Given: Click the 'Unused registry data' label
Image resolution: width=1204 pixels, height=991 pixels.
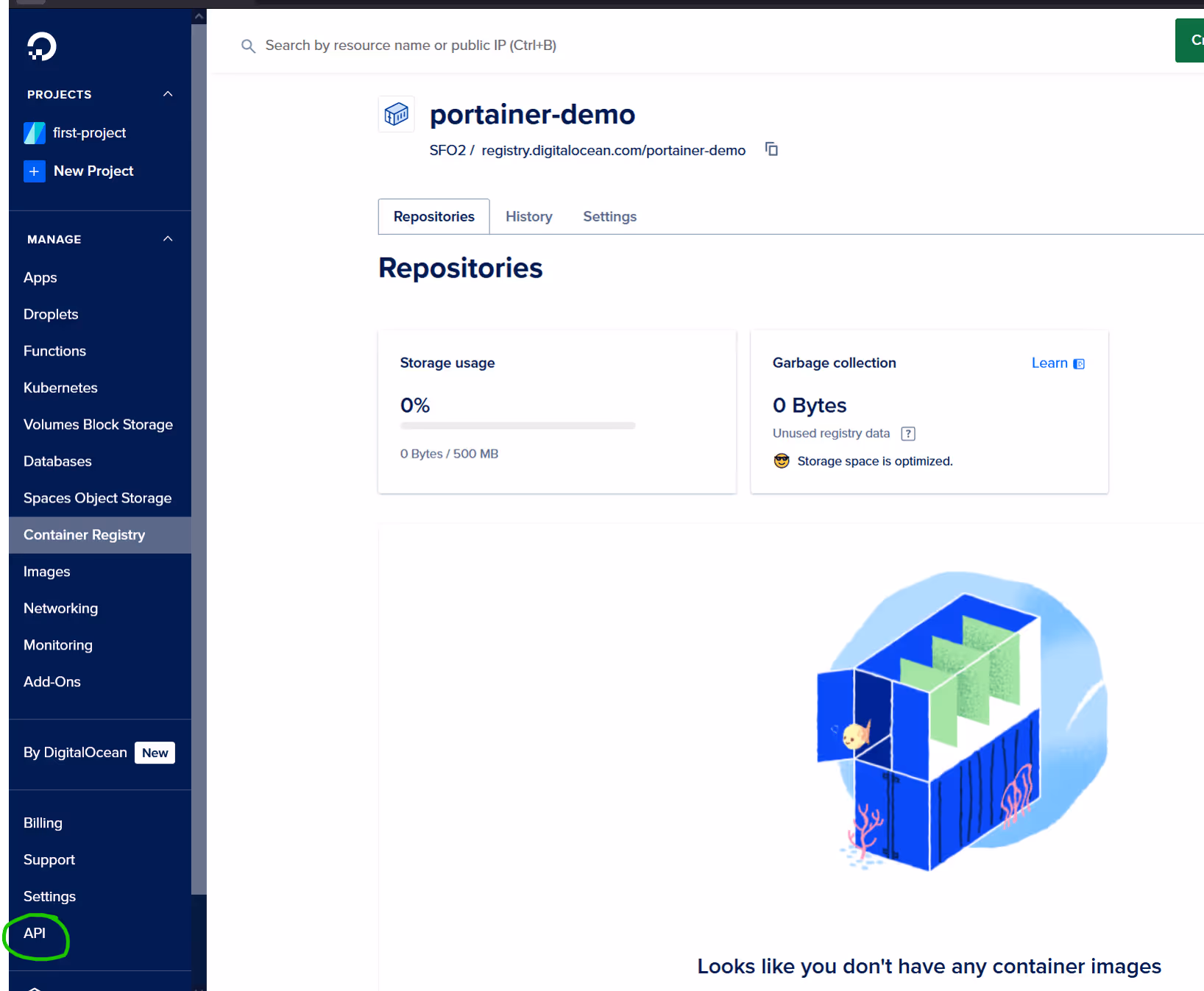Looking at the screenshot, I should pyautogui.click(x=831, y=433).
